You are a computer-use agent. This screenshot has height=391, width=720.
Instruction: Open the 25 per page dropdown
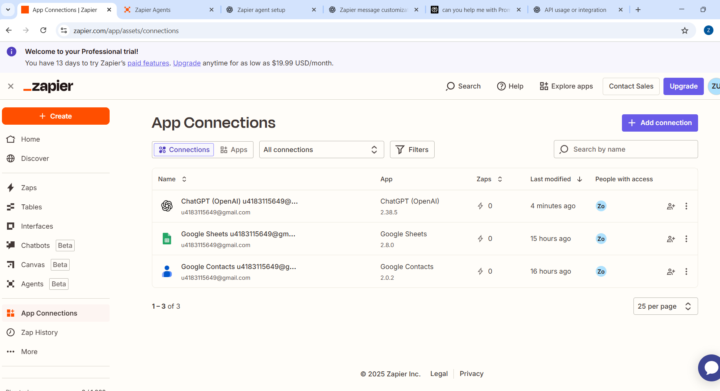point(665,306)
